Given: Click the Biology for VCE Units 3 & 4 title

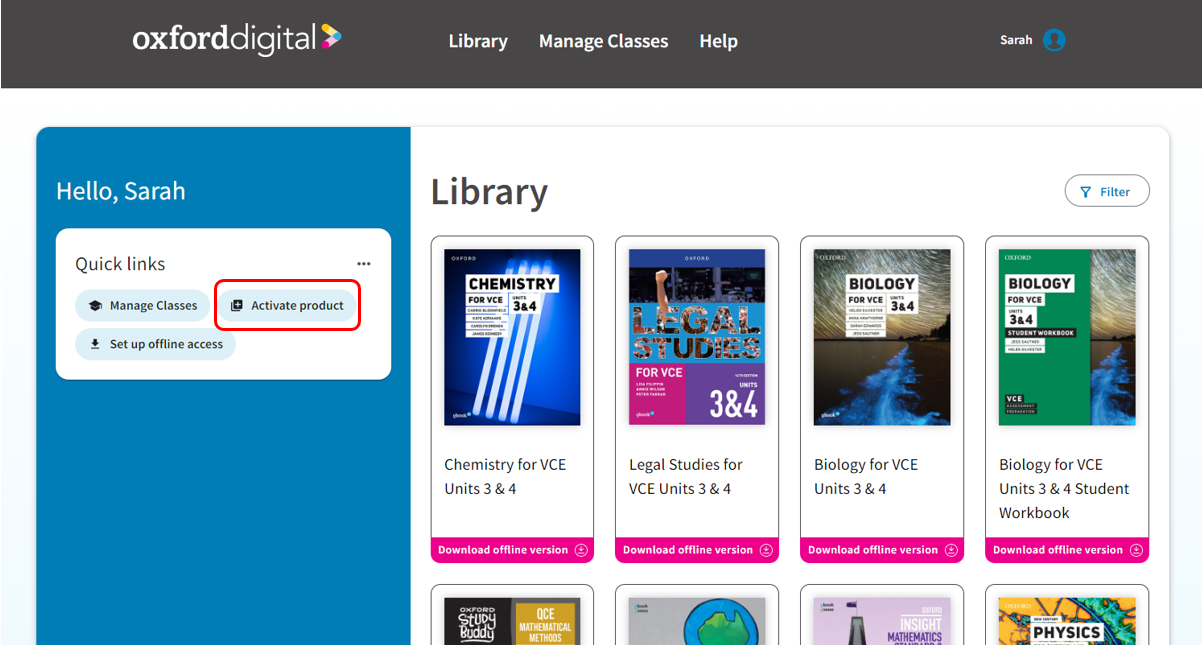Looking at the screenshot, I should (x=865, y=477).
